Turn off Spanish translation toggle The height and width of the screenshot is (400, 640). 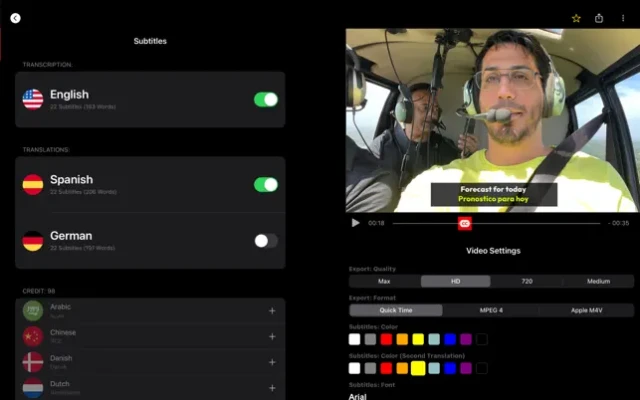coord(265,184)
